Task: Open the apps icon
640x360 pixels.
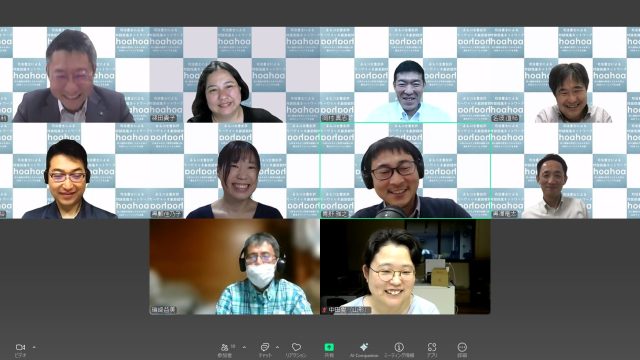Action: (x=432, y=347)
